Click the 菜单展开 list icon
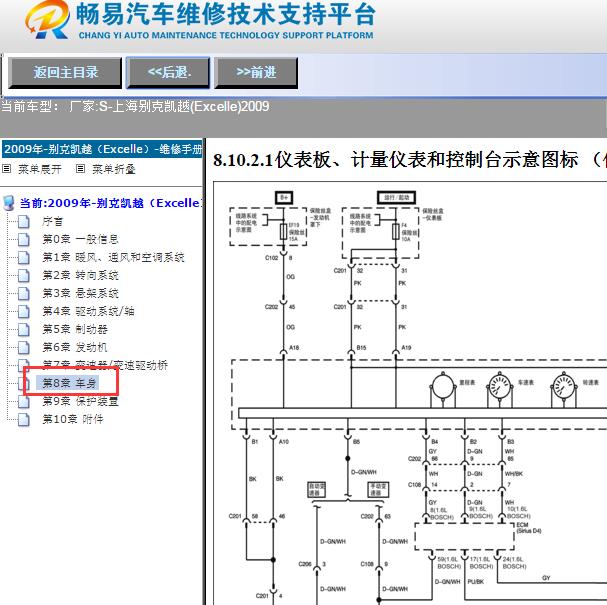607x605 pixels. tap(7, 169)
